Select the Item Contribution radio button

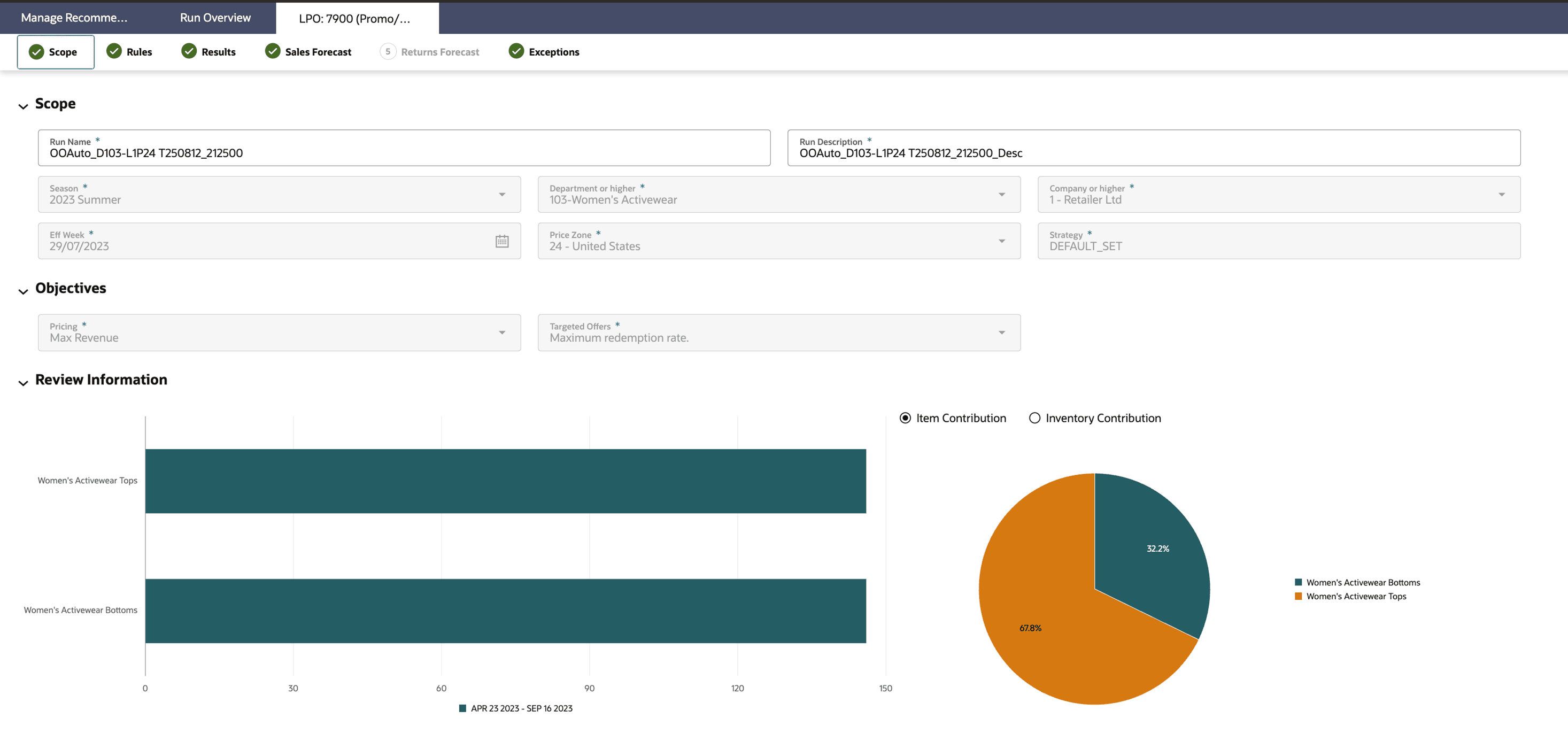pyautogui.click(x=905, y=419)
